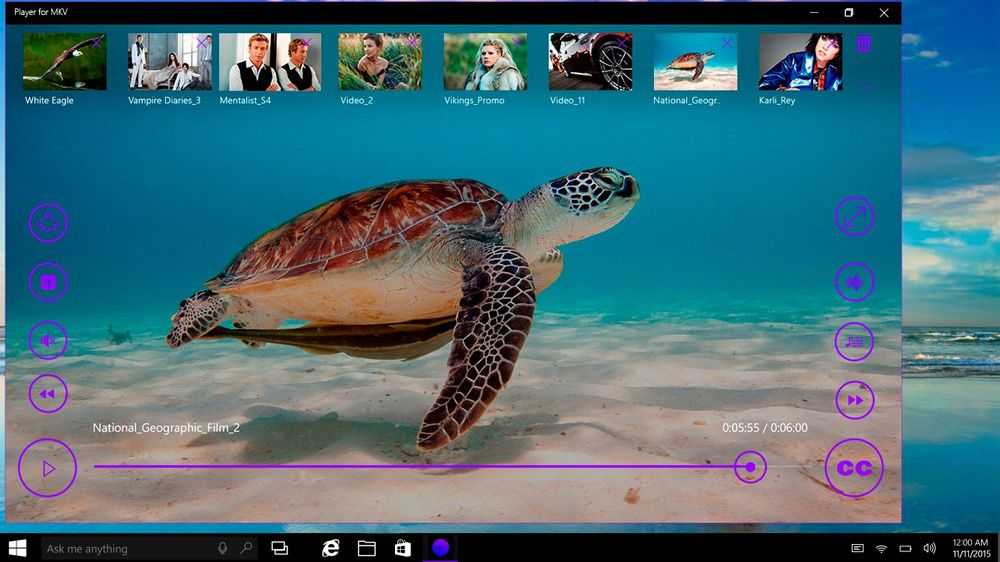
Task: Open the Mentalist_S4 thumbnail
Action: point(270,62)
